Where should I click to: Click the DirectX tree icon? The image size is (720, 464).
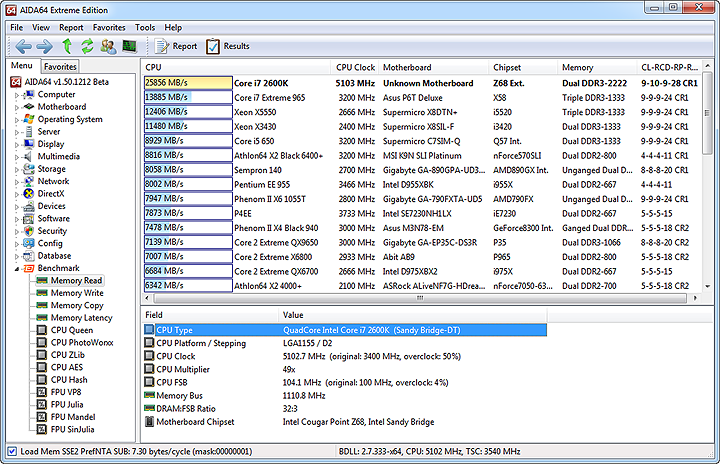coord(29,194)
